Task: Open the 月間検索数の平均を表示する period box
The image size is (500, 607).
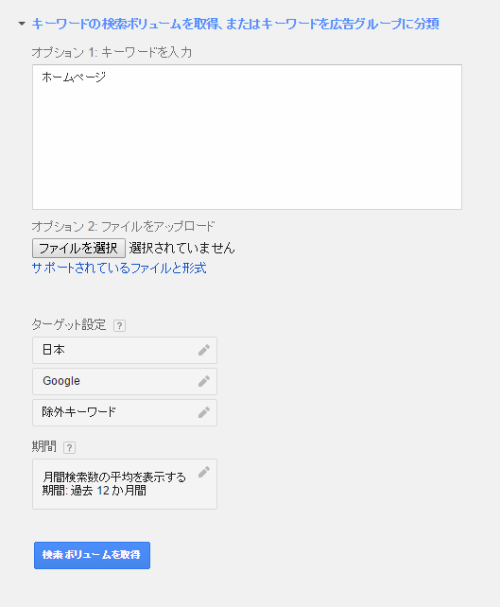Action: 125,484
